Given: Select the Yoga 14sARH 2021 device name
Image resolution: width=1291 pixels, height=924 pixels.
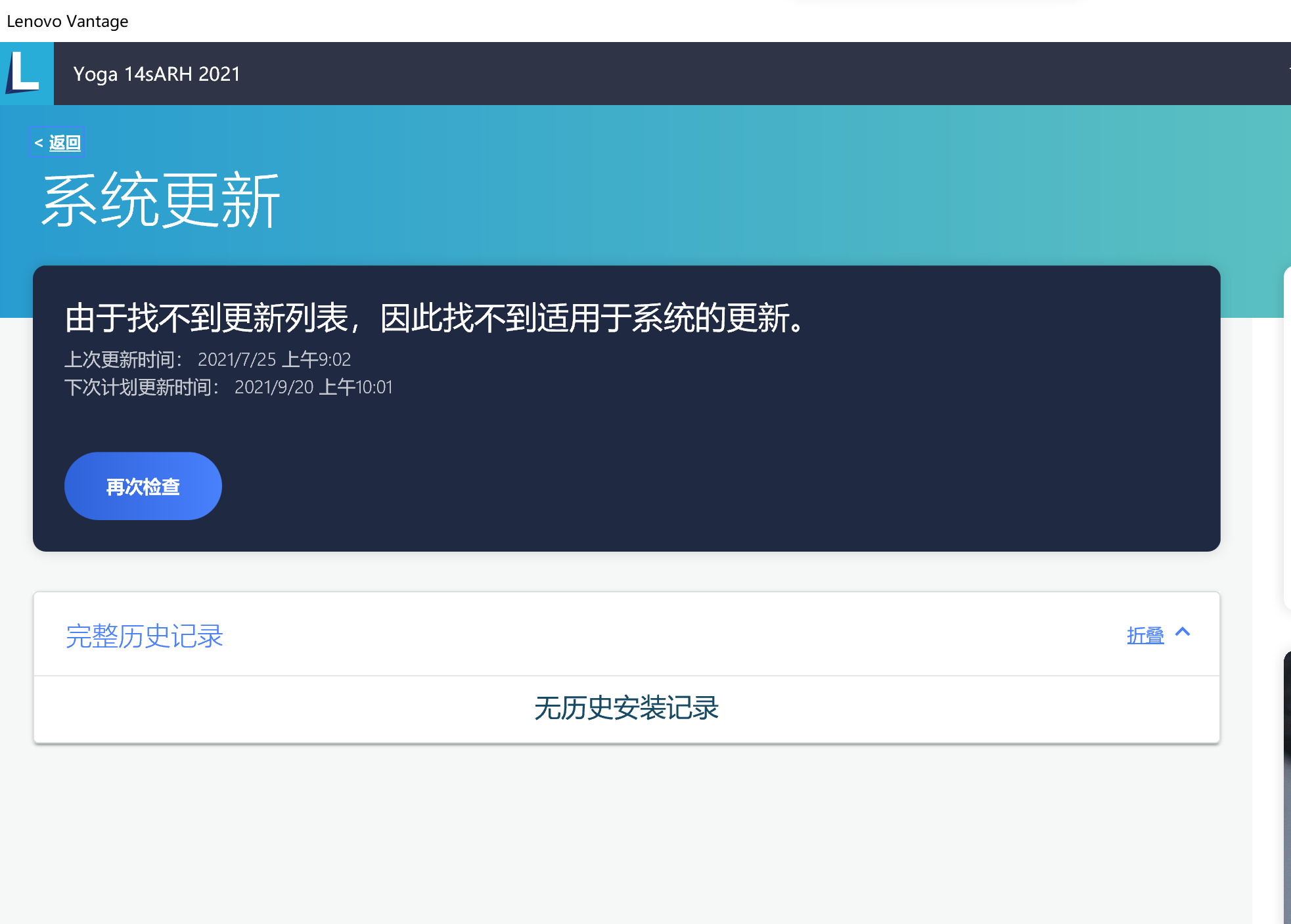Looking at the screenshot, I should click(157, 74).
